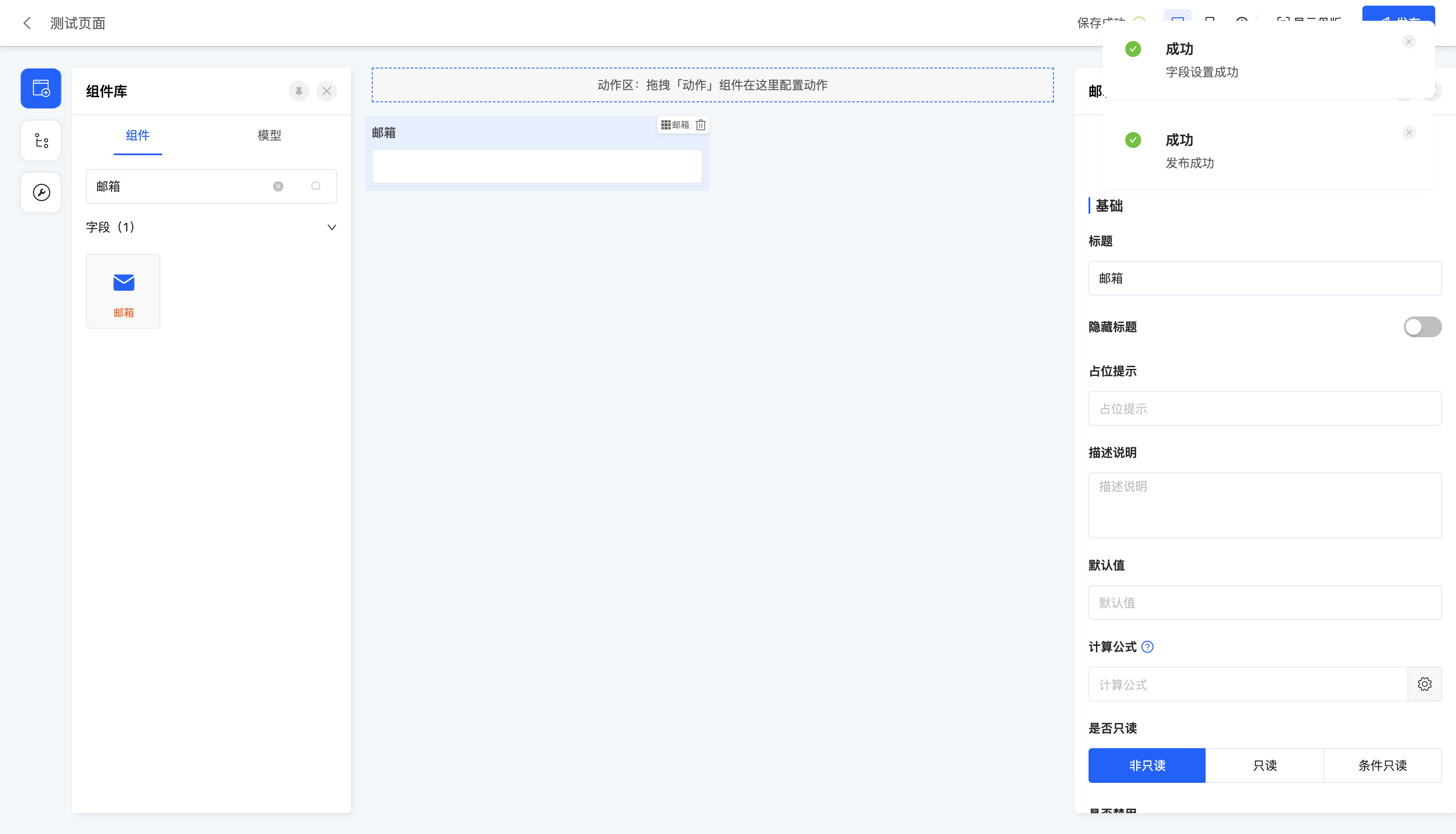Click the search magnifier icon
The height and width of the screenshot is (834, 1456).
click(315, 186)
